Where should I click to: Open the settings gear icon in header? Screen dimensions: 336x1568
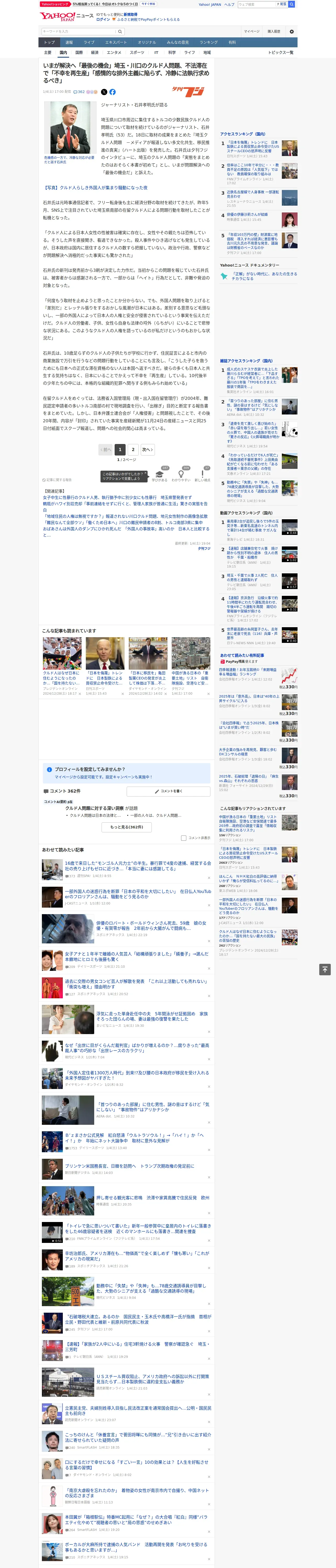[x=292, y=32]
